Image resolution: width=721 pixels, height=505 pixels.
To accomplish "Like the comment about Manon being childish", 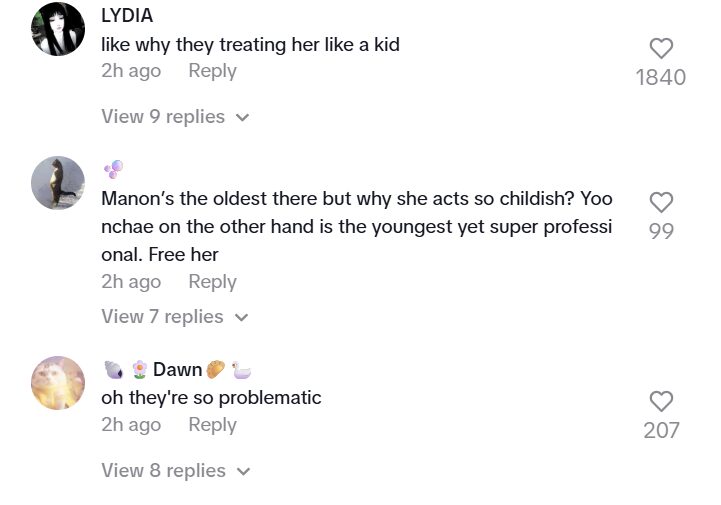I will (661, 202).
